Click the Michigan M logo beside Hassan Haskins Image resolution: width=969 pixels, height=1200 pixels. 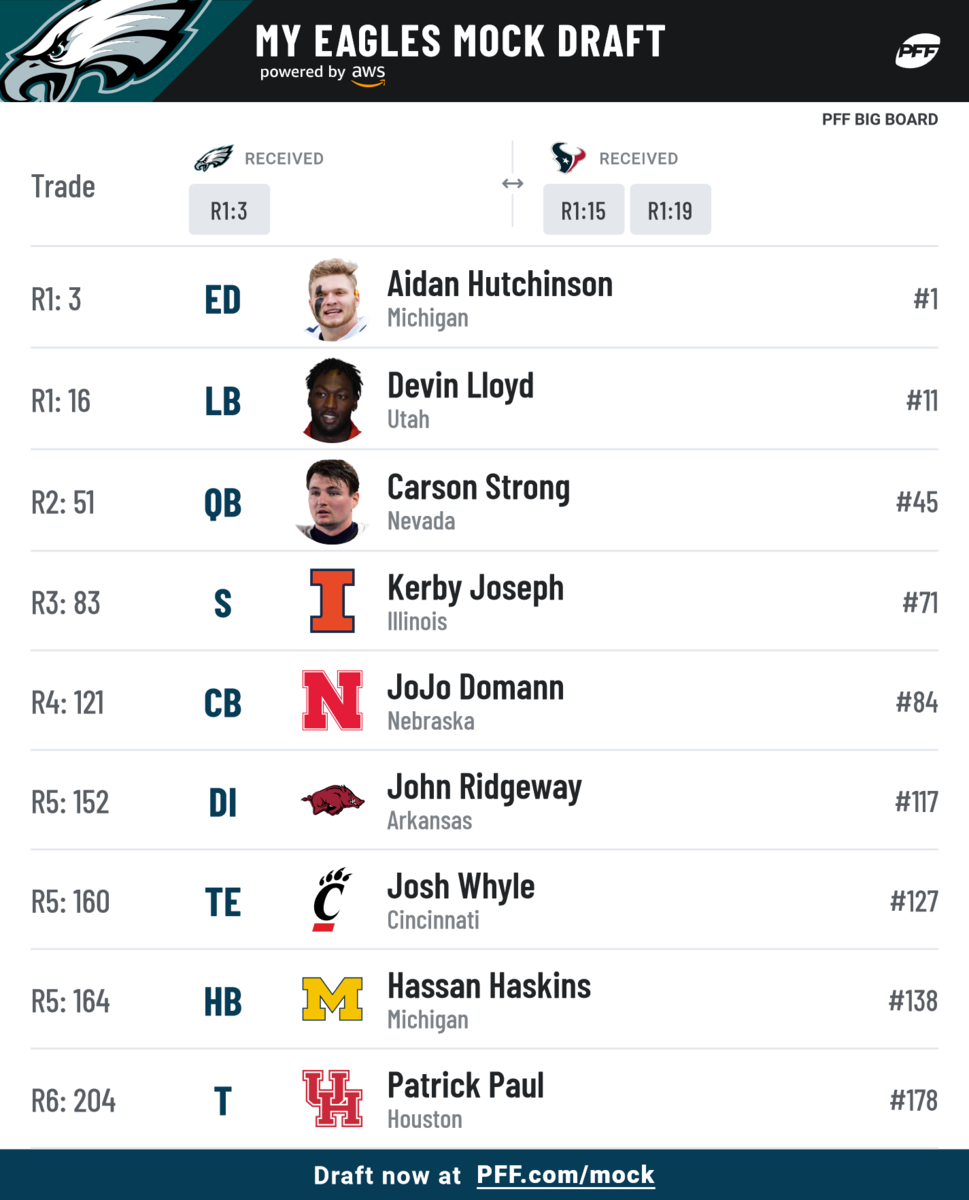pyautogui.click(x=332, y=1000)
